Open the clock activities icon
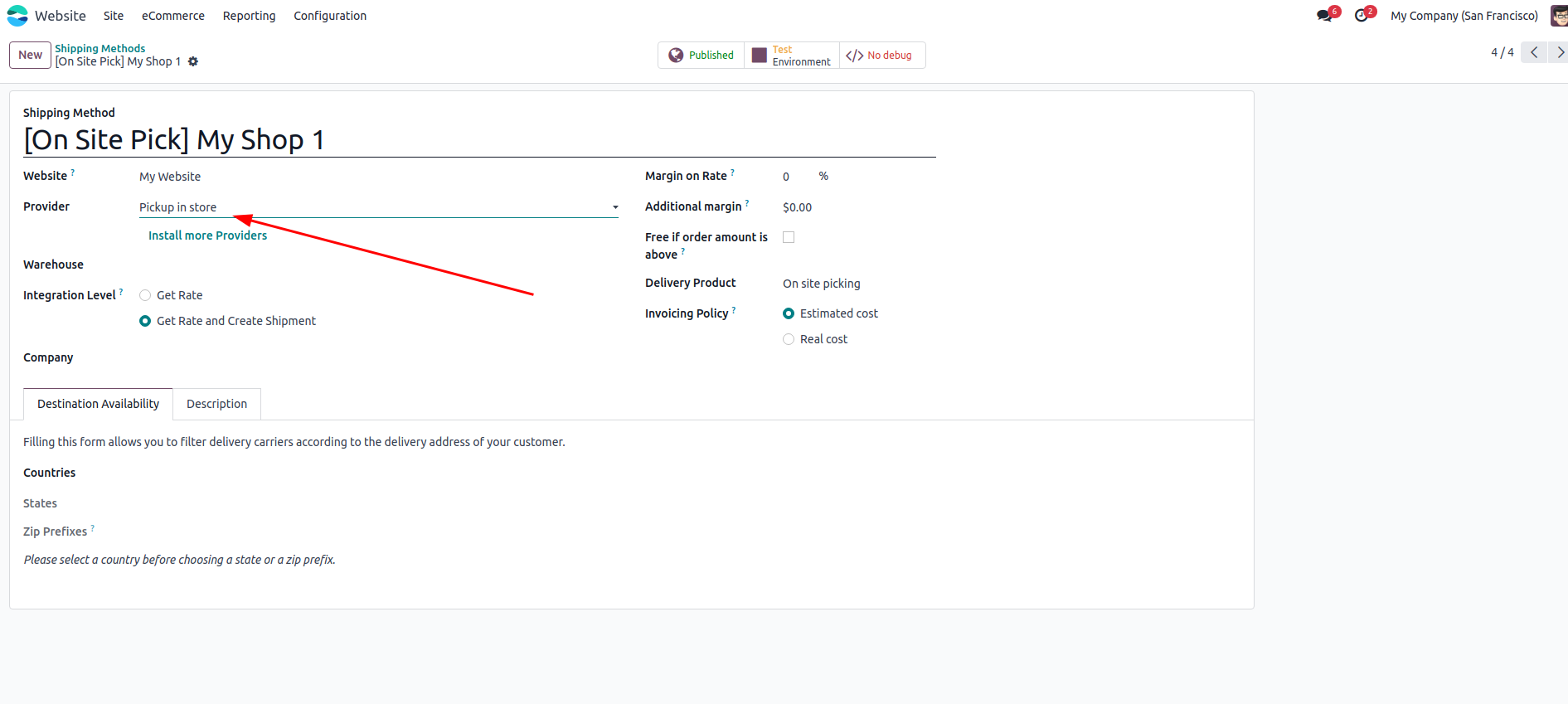Image resolution: width=1568 pixels, height=704 pixels. coord(1361,16)
